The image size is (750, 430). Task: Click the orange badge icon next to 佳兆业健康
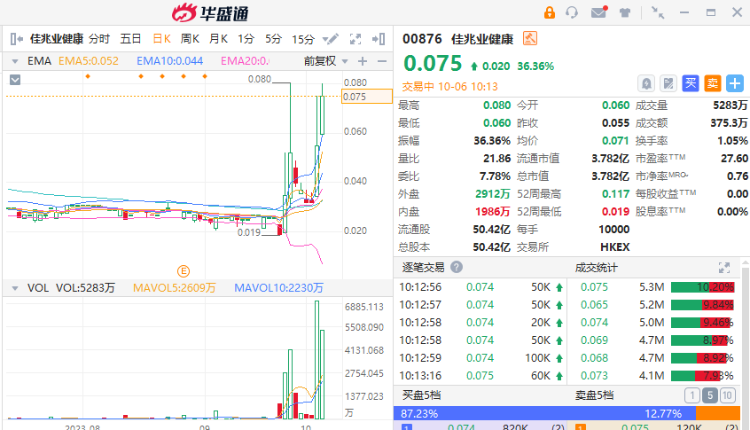pos(530,38)
